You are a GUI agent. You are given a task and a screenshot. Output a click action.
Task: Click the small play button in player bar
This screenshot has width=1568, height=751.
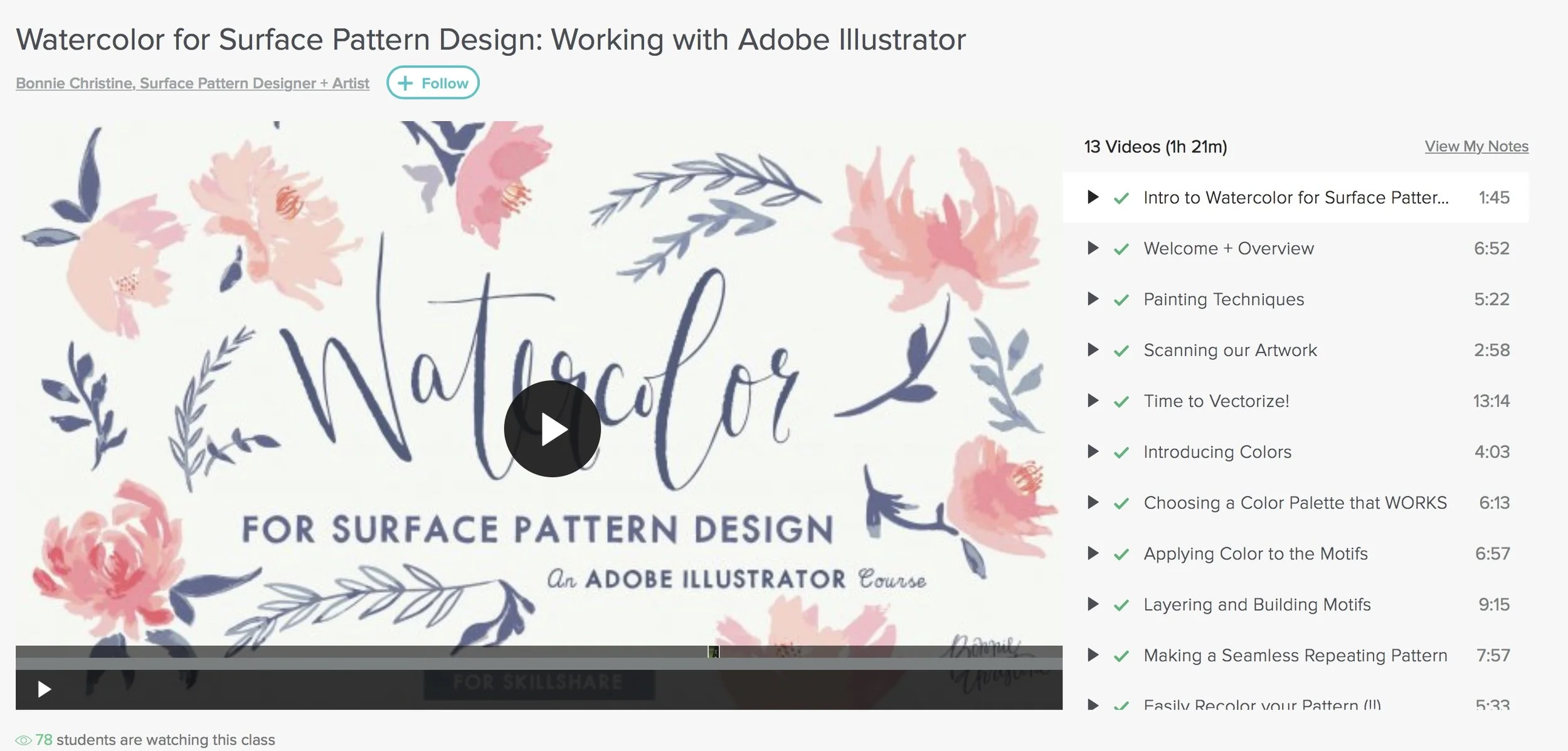click(x=44, y=690)
